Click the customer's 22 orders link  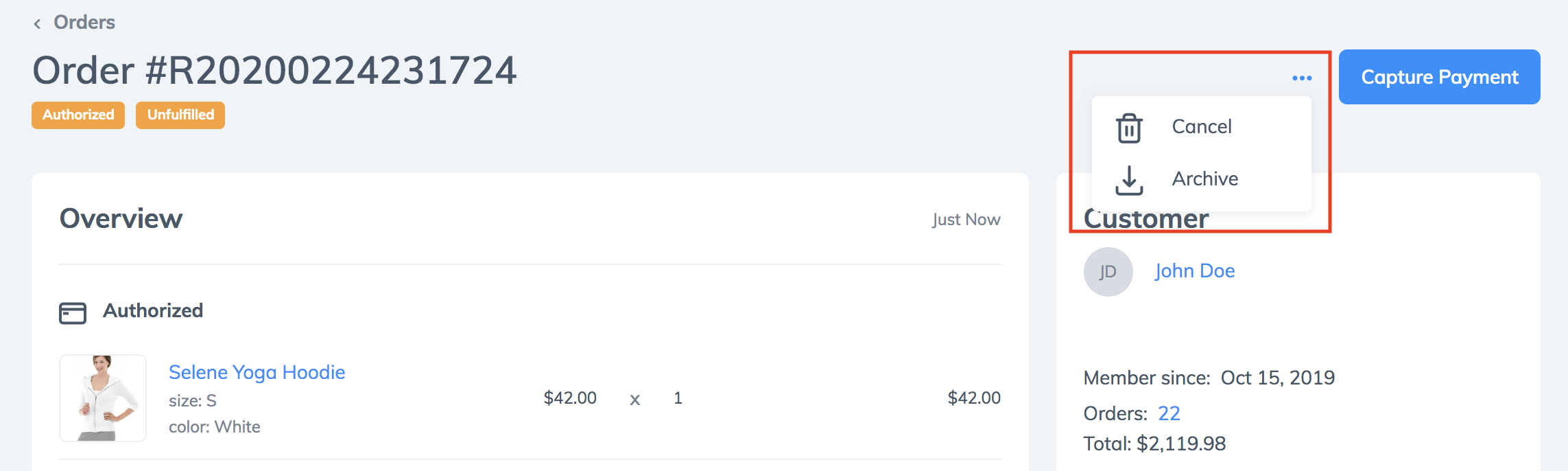click(x=1169, y=413)
